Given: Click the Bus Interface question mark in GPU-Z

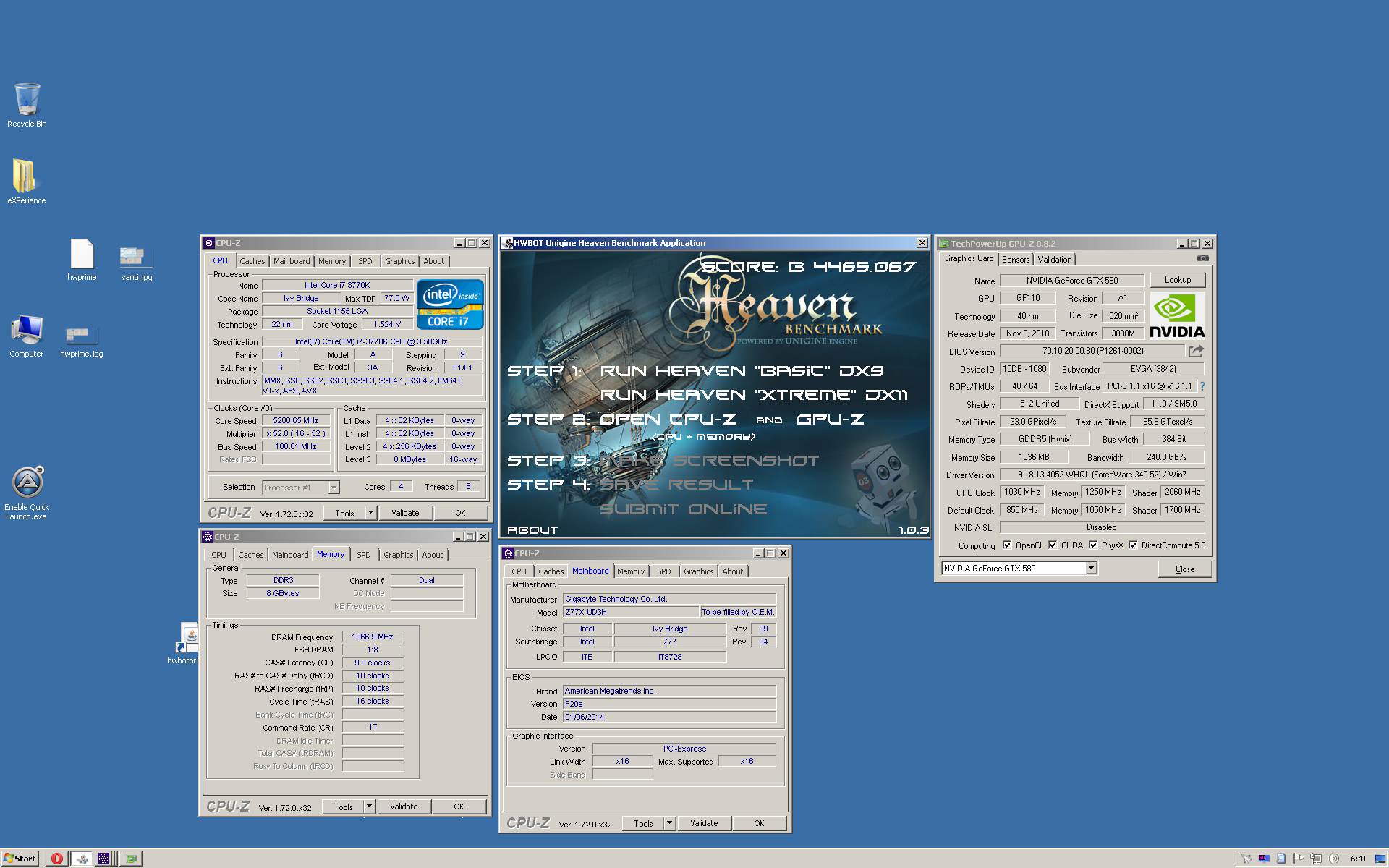Looking at the screenshot, I should tap(1202, 386).
